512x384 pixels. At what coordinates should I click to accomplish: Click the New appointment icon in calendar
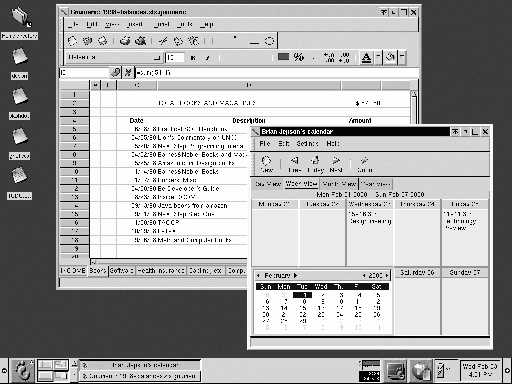click(266, 164)
